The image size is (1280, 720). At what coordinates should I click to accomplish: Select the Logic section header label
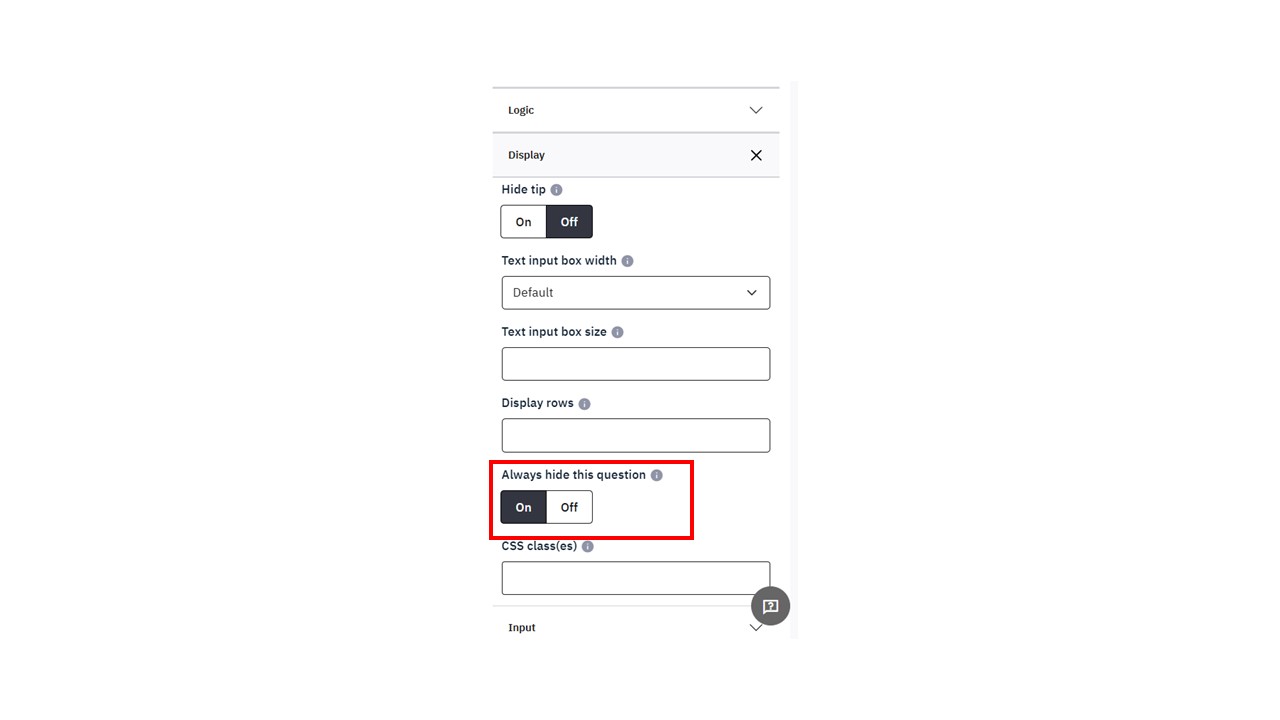[521, 110]
